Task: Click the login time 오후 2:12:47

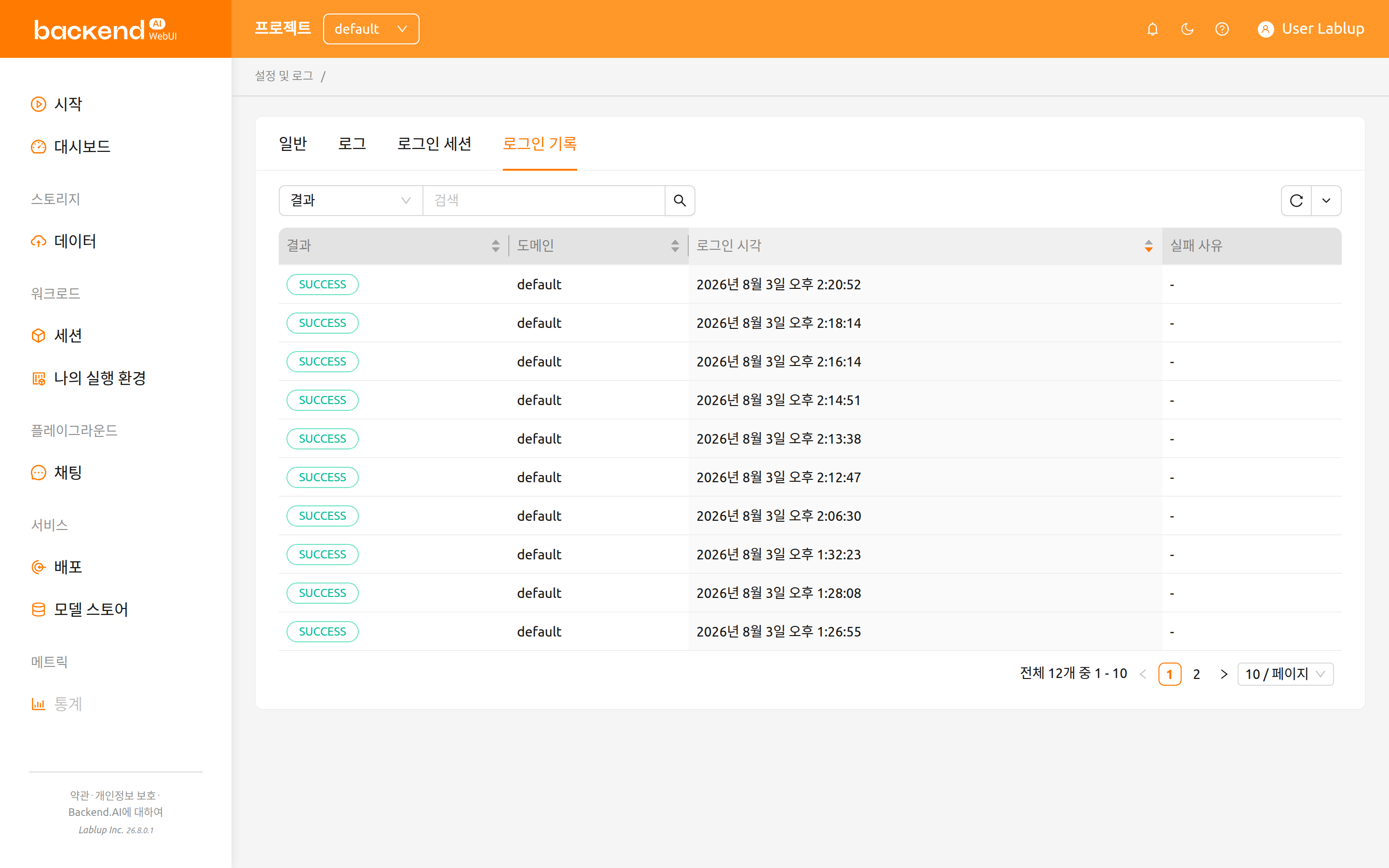Action: coord(778,477)
